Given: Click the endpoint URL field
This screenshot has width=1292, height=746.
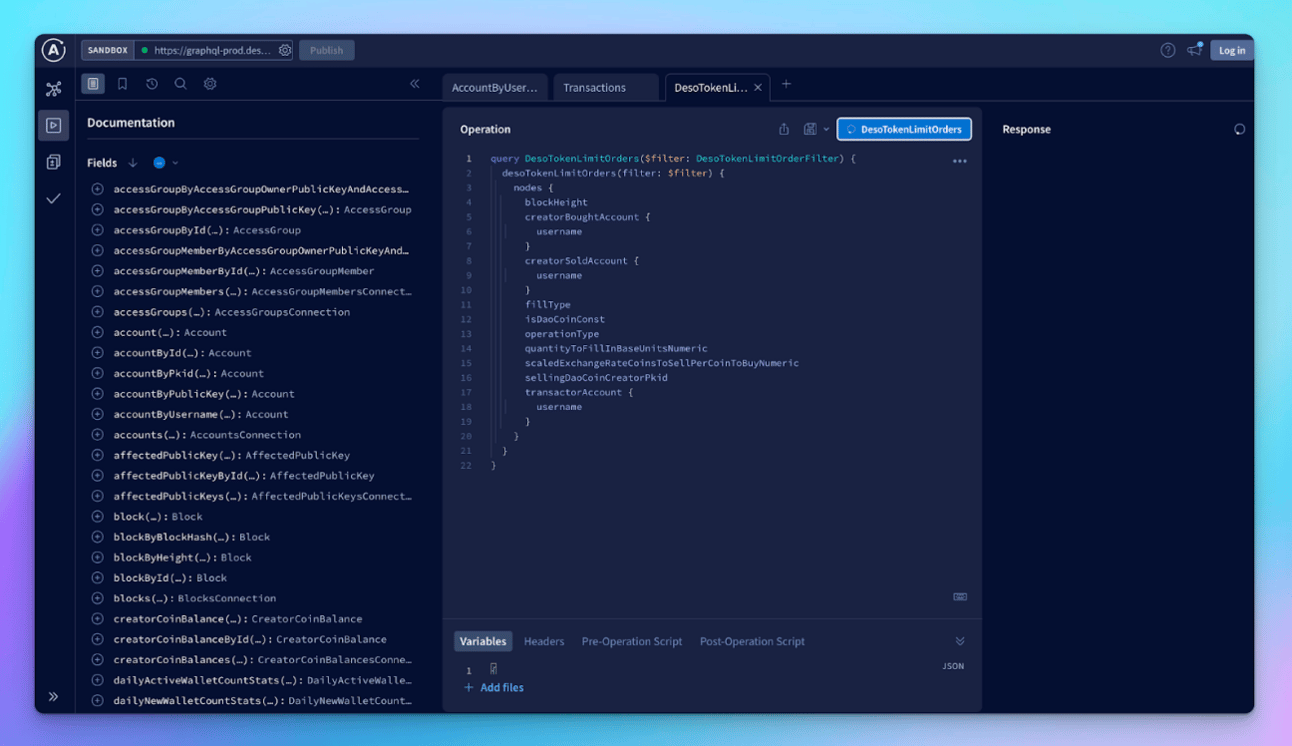Looking at the screenshot, I should (x=214, y=50).
